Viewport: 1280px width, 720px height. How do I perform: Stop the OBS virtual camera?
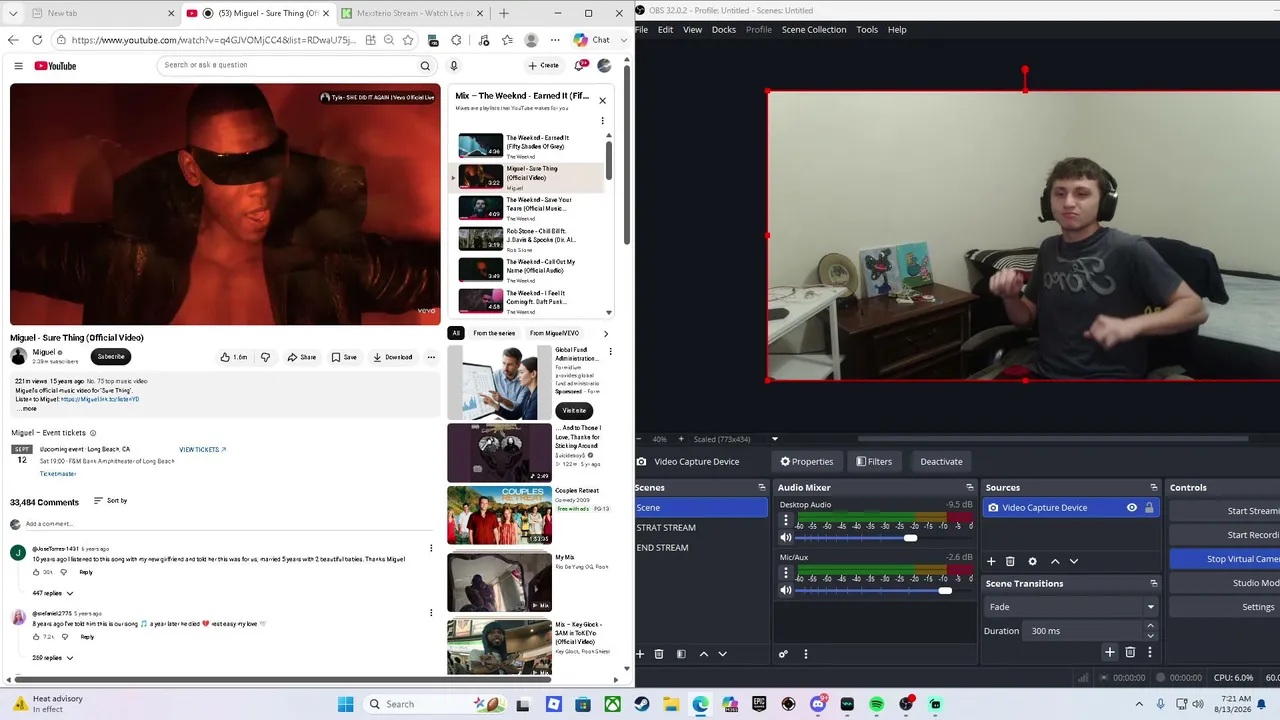coord(1224,559)
